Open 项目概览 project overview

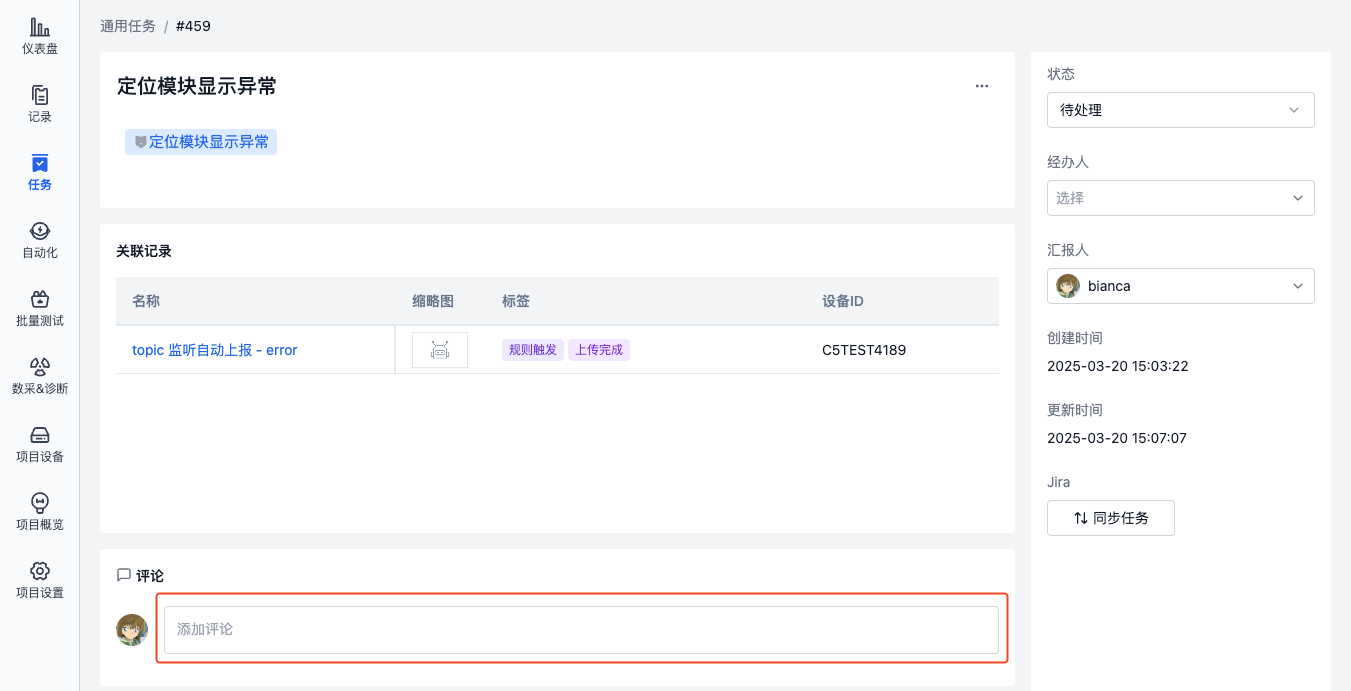tap(40, 512)
